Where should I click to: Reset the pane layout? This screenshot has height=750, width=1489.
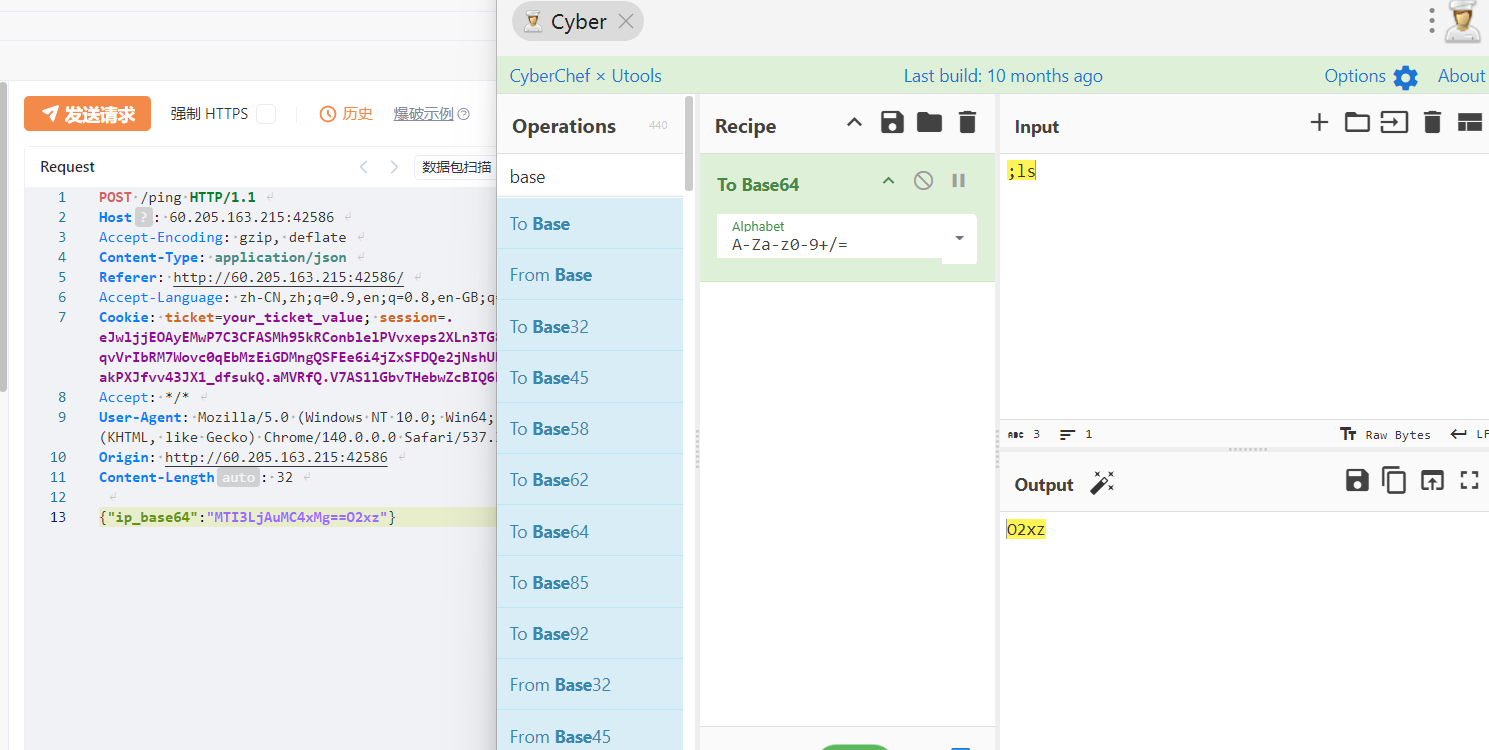[1469, 123]
